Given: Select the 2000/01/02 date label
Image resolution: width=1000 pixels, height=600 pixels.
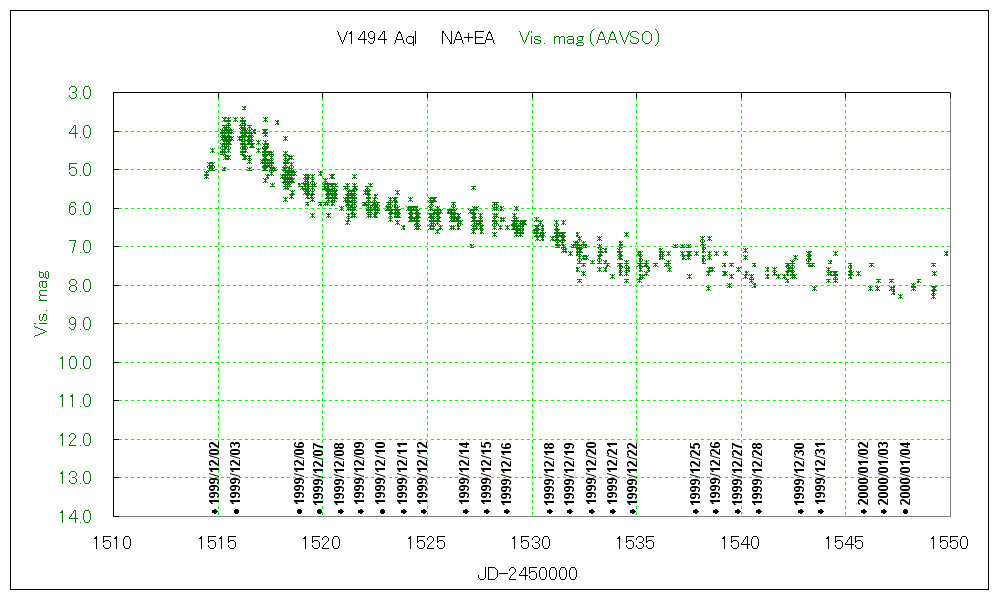Looking at the screenshot, I should click(x=863, y=473).
